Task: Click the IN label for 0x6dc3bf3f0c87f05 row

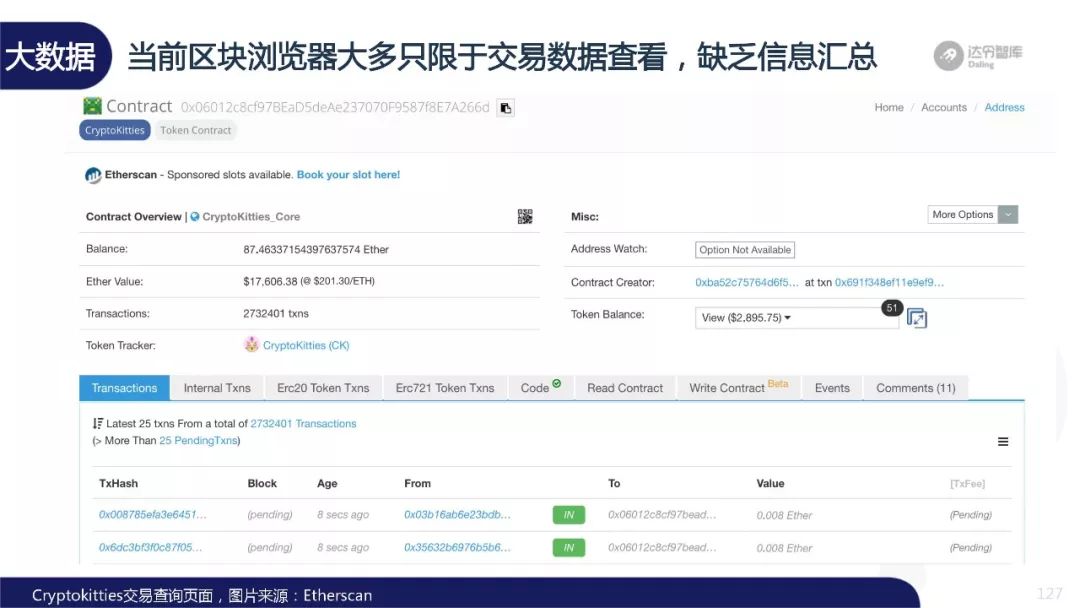Action: [569, 548]
